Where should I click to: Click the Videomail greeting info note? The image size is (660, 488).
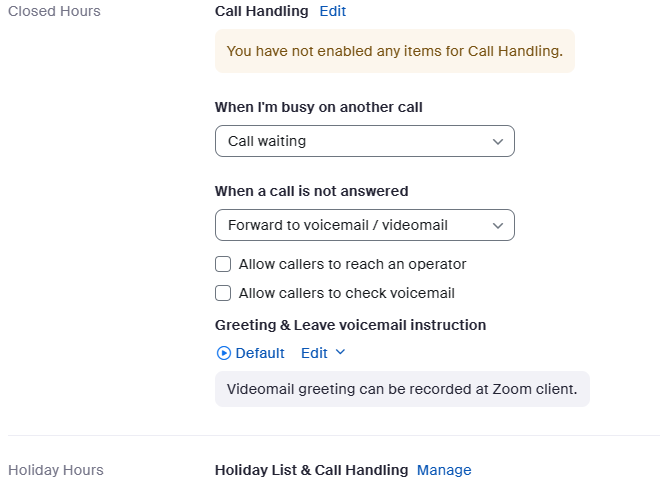point(402,389)
